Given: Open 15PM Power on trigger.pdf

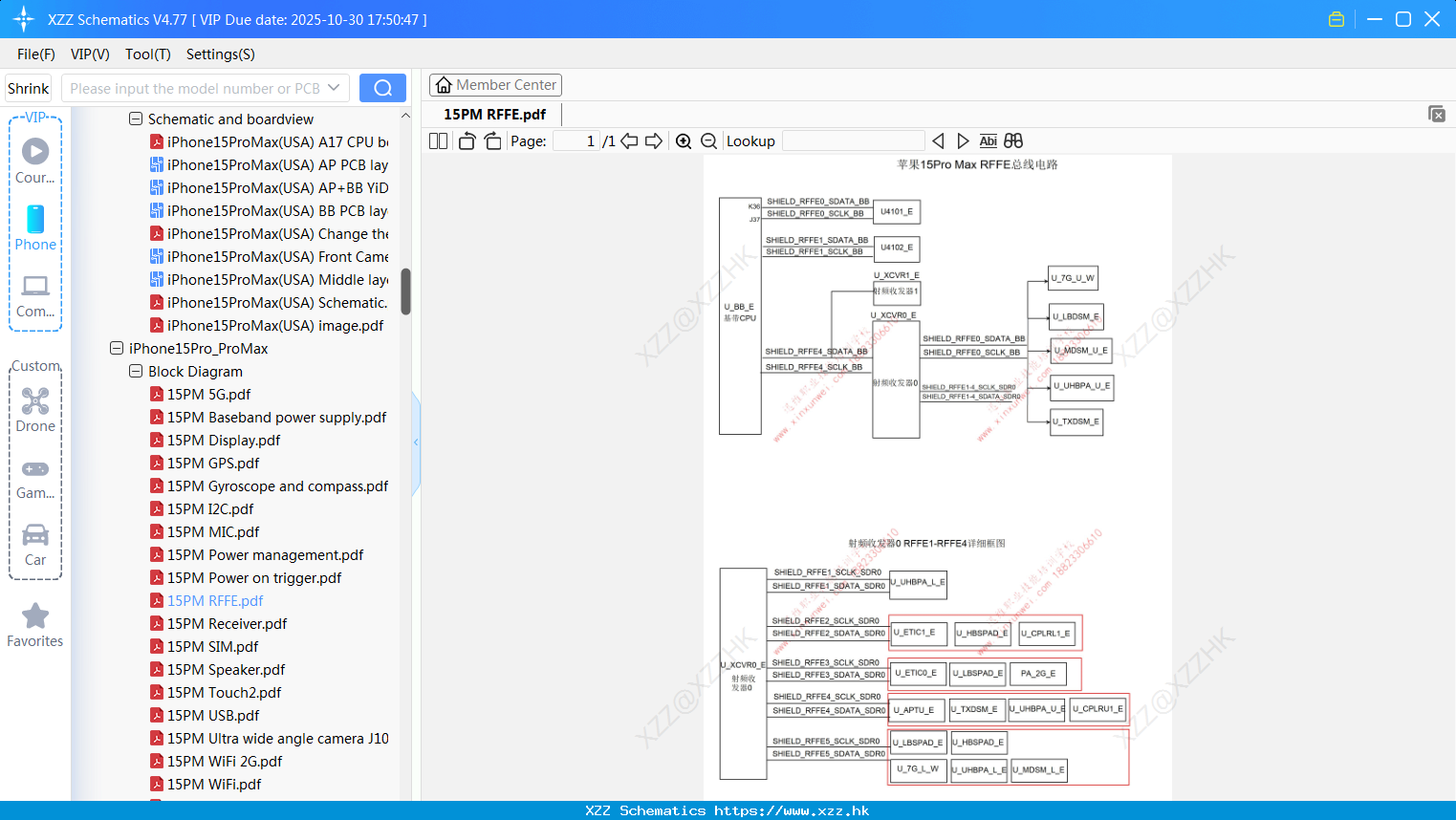Looking at the screenshot, I should [x=246, y=578].
